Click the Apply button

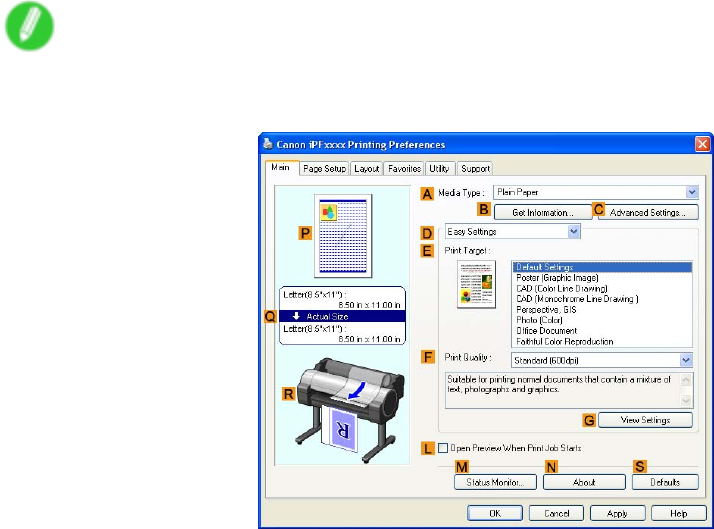coord(617,513)
